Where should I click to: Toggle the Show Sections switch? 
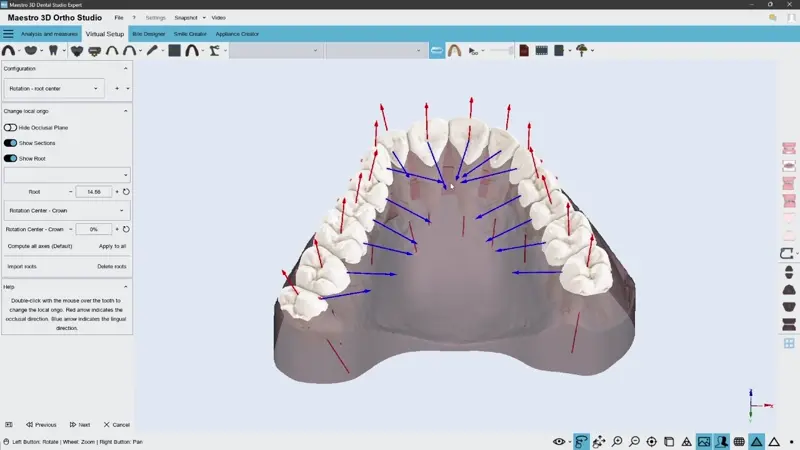10,143
